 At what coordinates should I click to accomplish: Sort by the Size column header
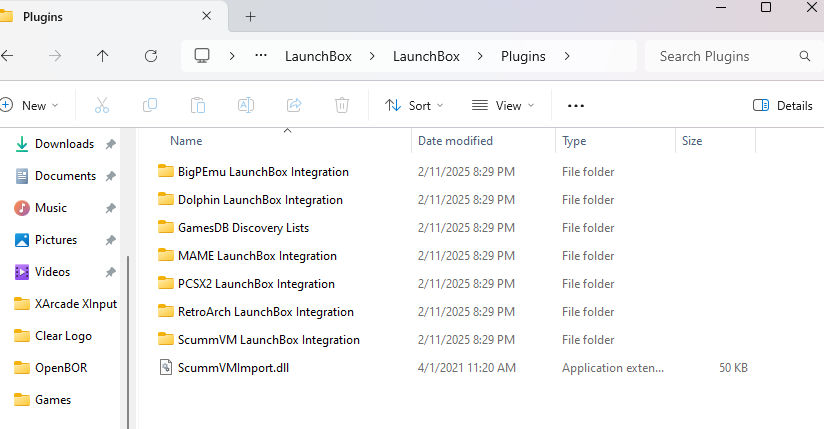[x=692, y=141]
